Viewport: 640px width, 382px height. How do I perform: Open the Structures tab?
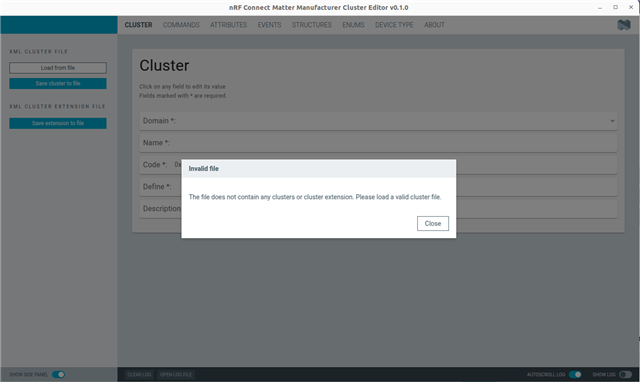[312, 25]
